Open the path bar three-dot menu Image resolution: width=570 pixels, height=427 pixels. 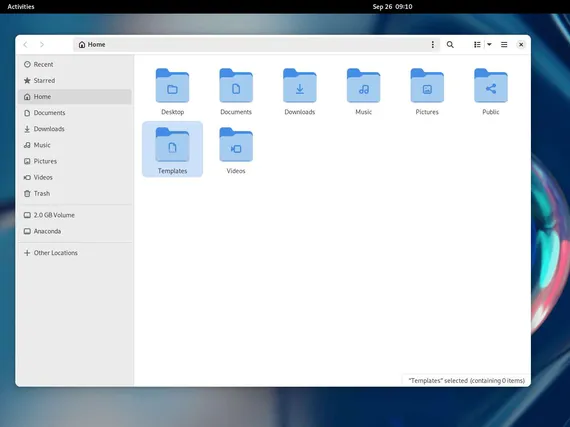coord(433,44)
